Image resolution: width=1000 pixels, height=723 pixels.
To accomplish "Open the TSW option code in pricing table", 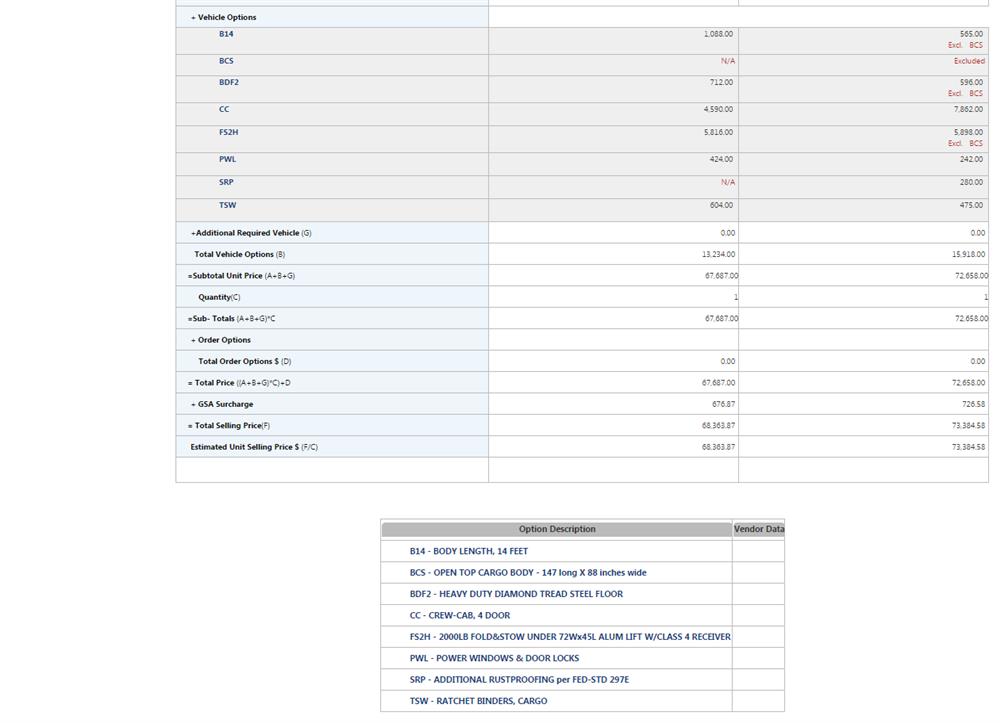I will [227, 205].
